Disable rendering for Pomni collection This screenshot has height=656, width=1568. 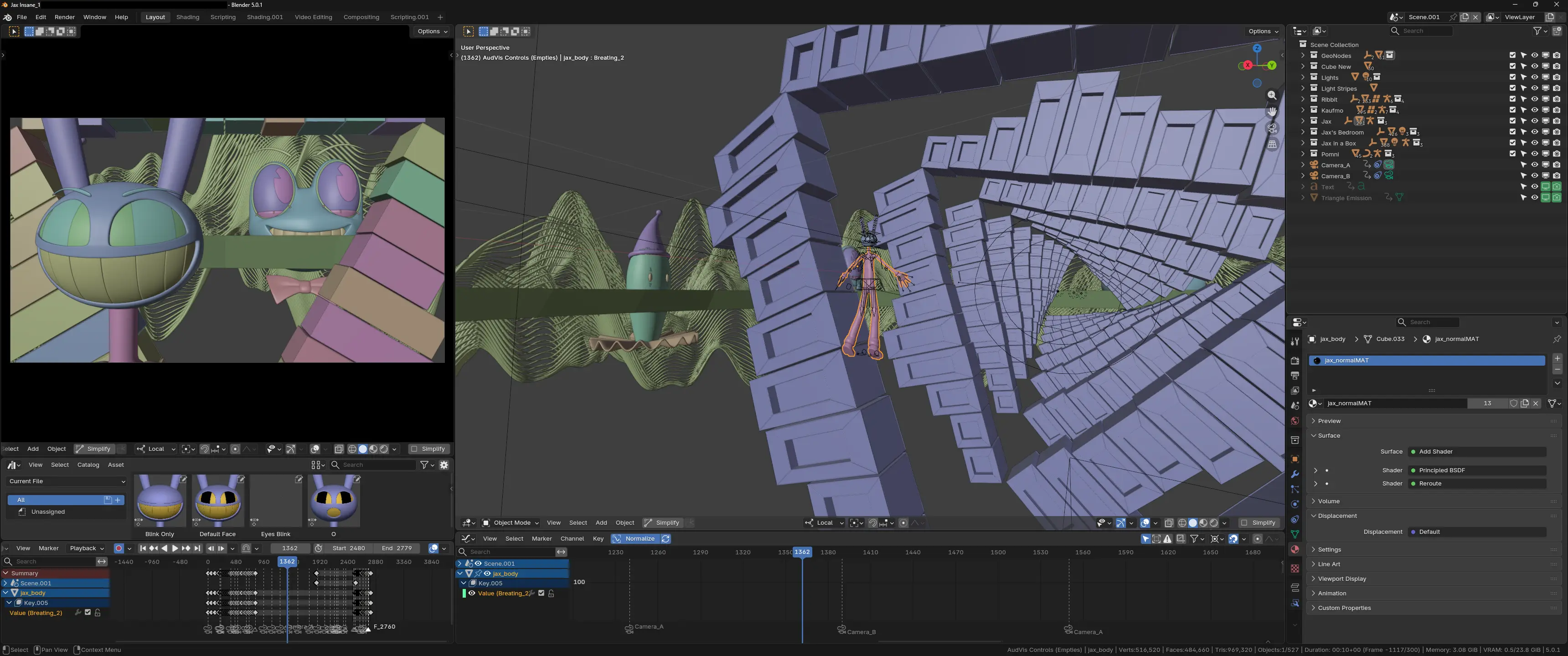(x=1557, y=154)
